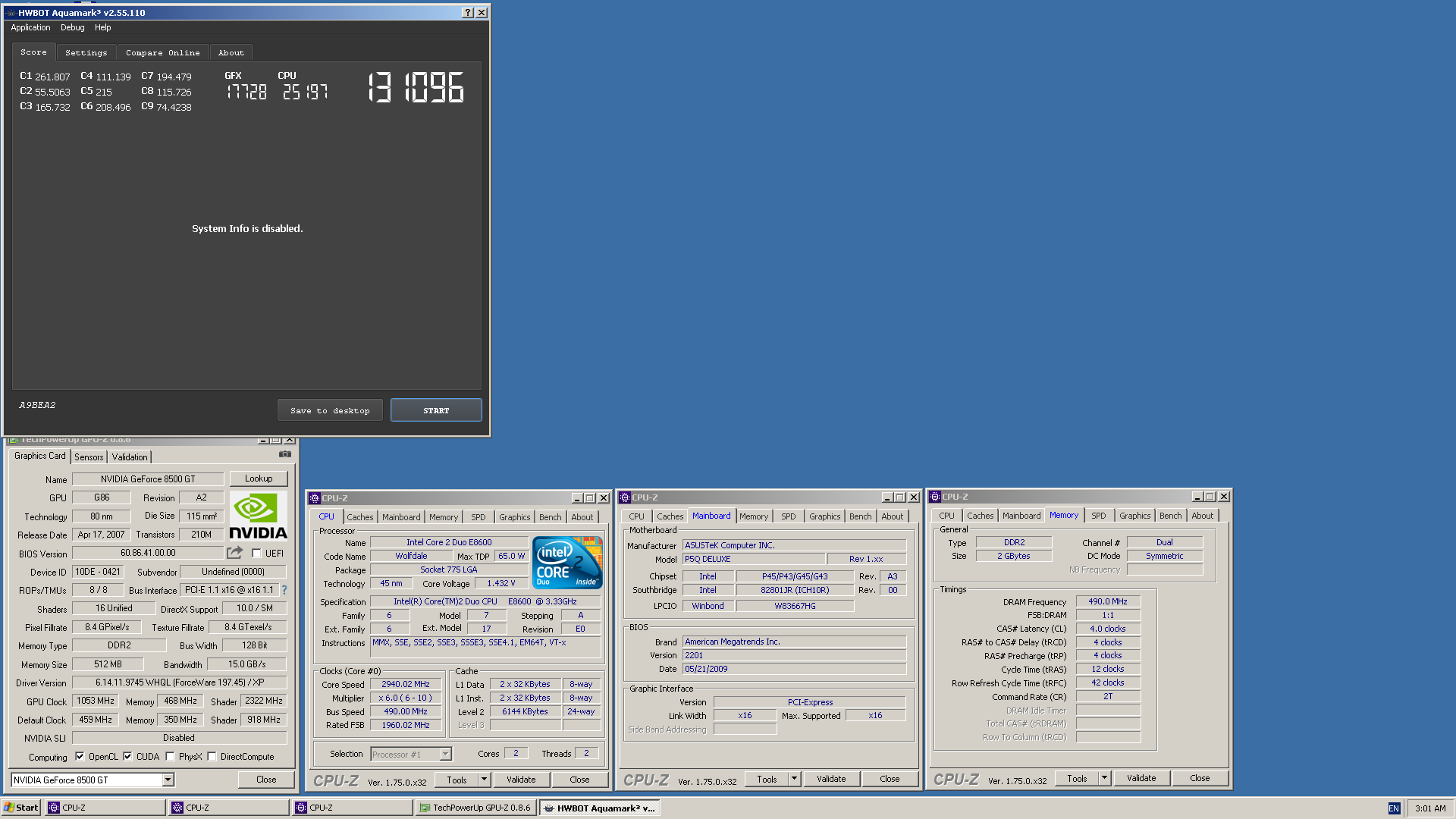Click the GPU Name field NVIDIA GeForce 8500 GT
Screen dimensions: 1456x819
[148, 479]
